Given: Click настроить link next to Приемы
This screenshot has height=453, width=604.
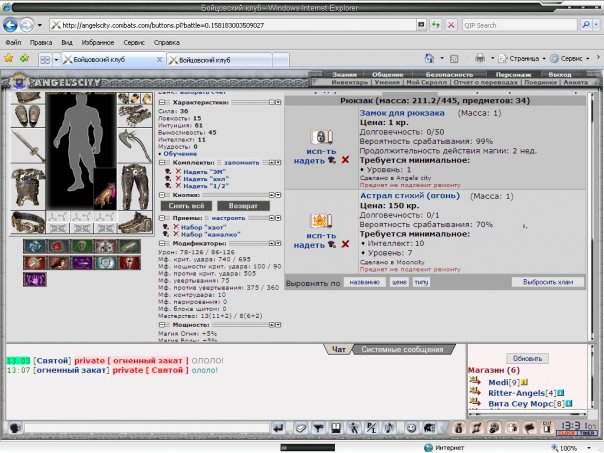Looking at the screenshot, I should [x=228, y=218].
